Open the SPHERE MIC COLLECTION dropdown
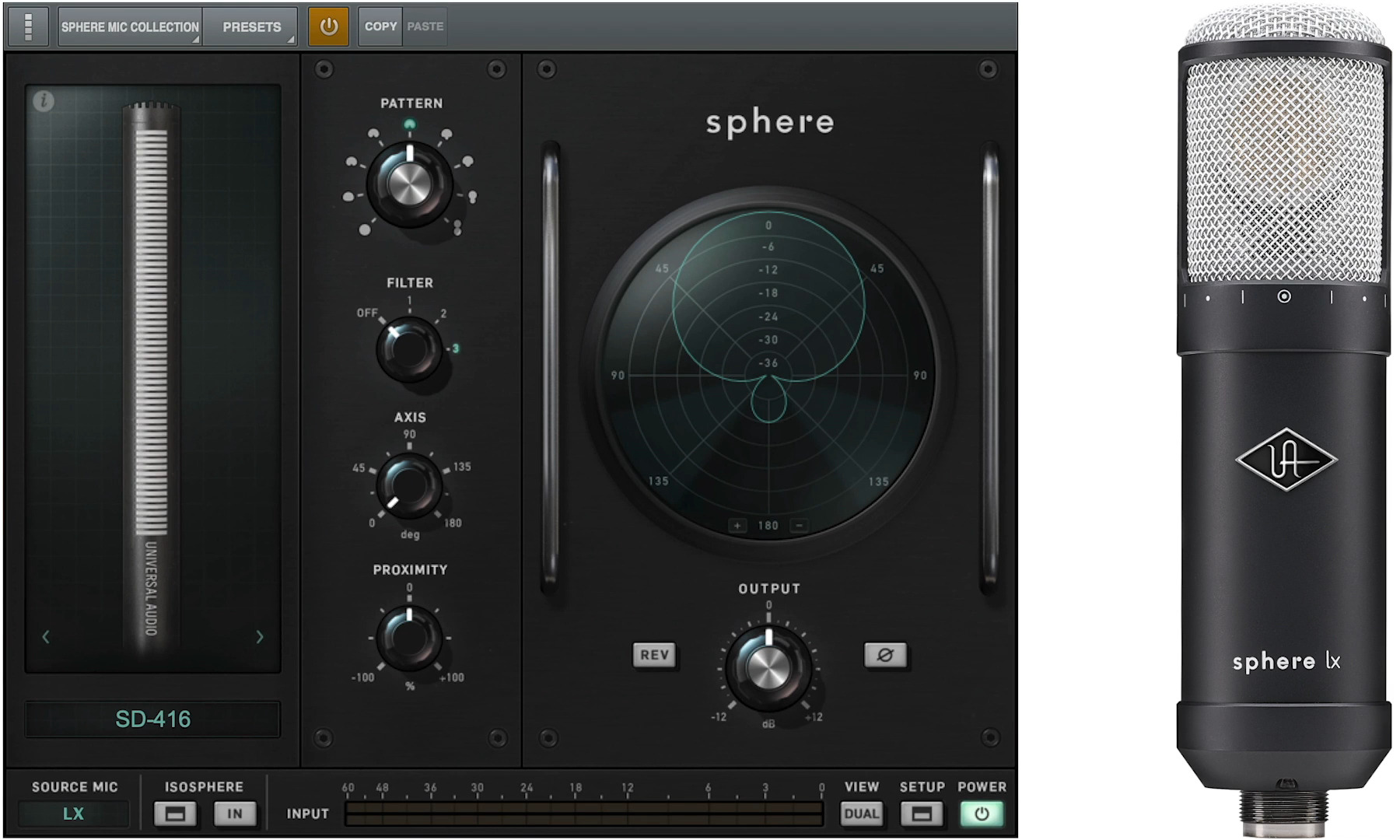Image resolution: width=1400 pixels, height=840 pixels. point(130,26)
